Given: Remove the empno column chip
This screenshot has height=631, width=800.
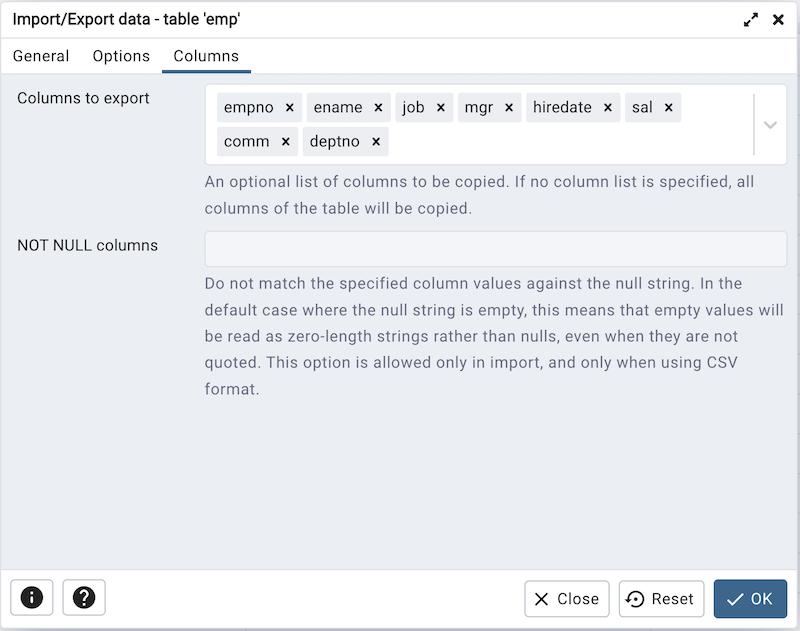Looking at the screenshot, I should pos(289,107).
